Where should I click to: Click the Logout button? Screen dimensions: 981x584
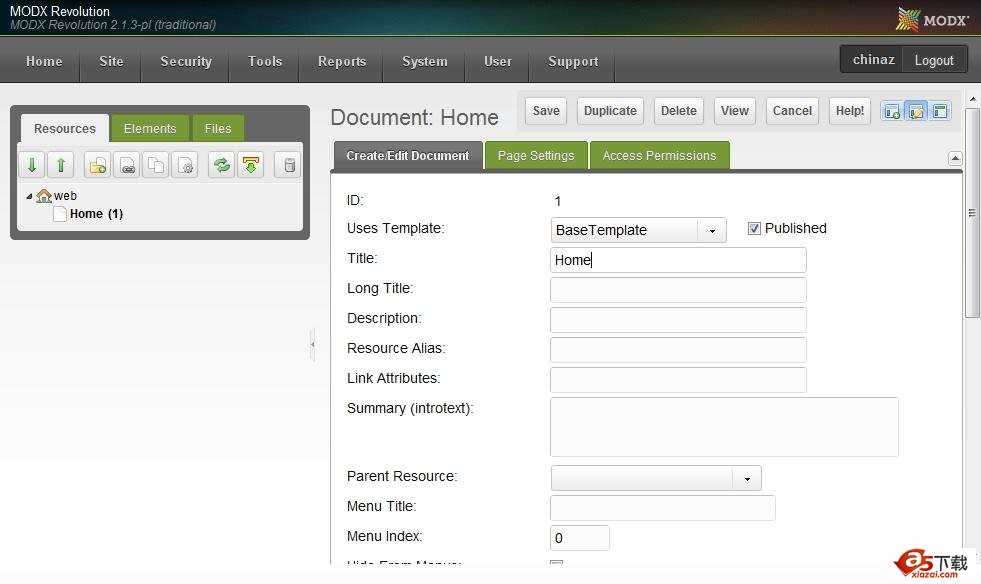tap(934, 60)
